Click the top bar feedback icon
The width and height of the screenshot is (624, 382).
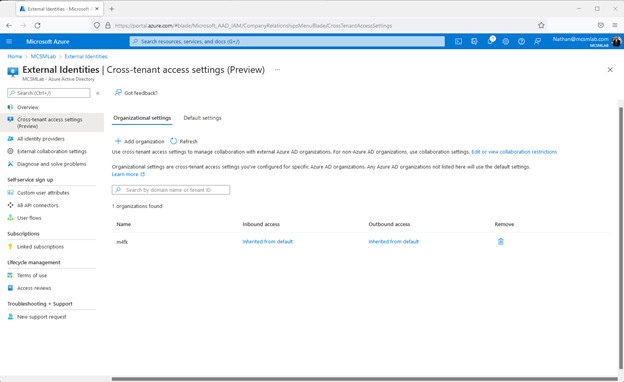(537, 41)
